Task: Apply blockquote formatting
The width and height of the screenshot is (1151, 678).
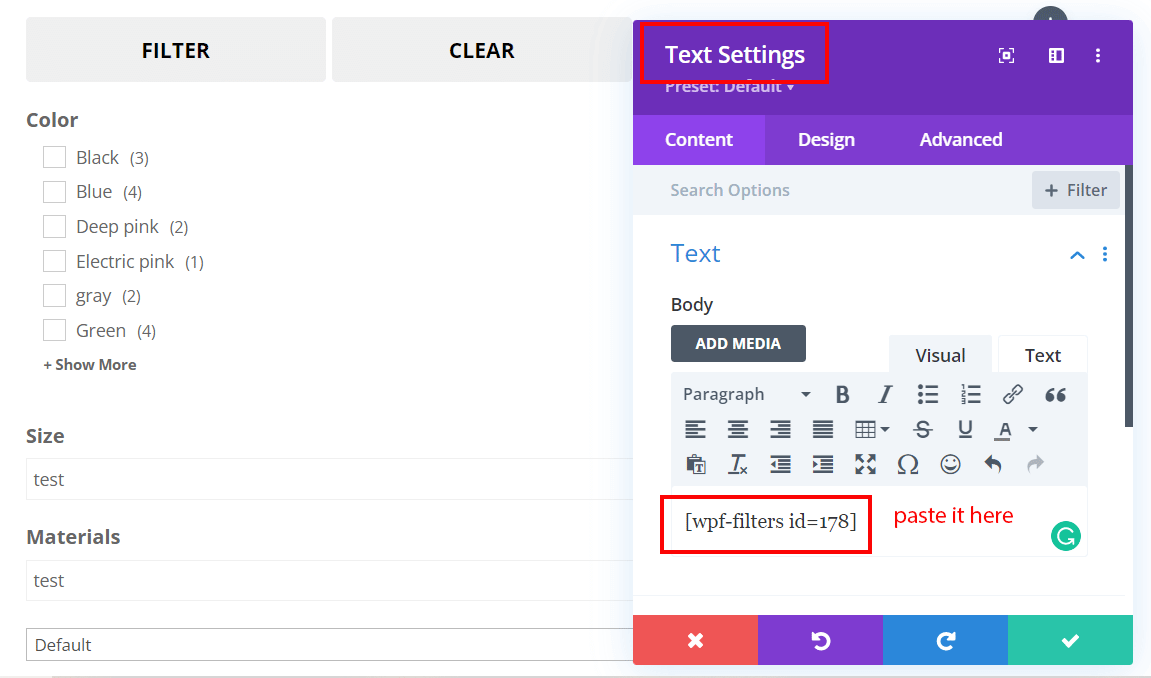Action: click(x=1056, y=395)
